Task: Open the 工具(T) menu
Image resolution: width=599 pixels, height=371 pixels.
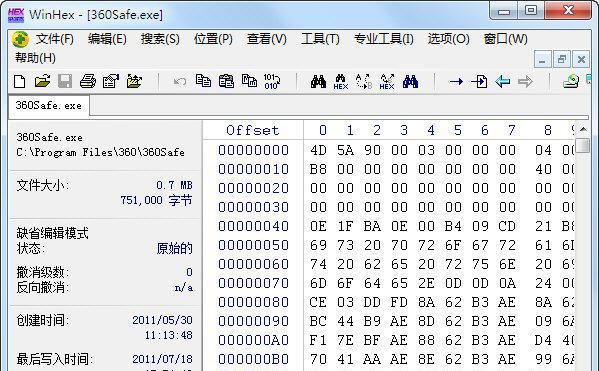Action: click(x=320, y=39)
